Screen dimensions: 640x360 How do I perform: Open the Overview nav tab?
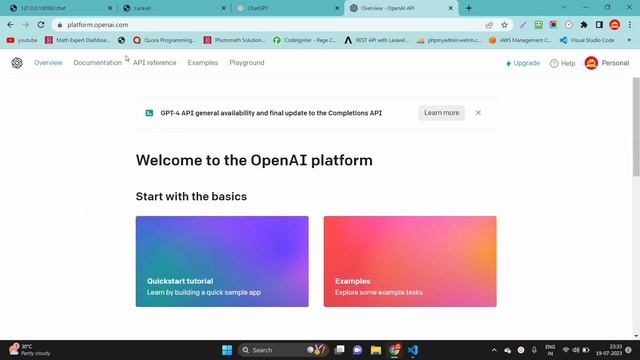pos(48,63)
